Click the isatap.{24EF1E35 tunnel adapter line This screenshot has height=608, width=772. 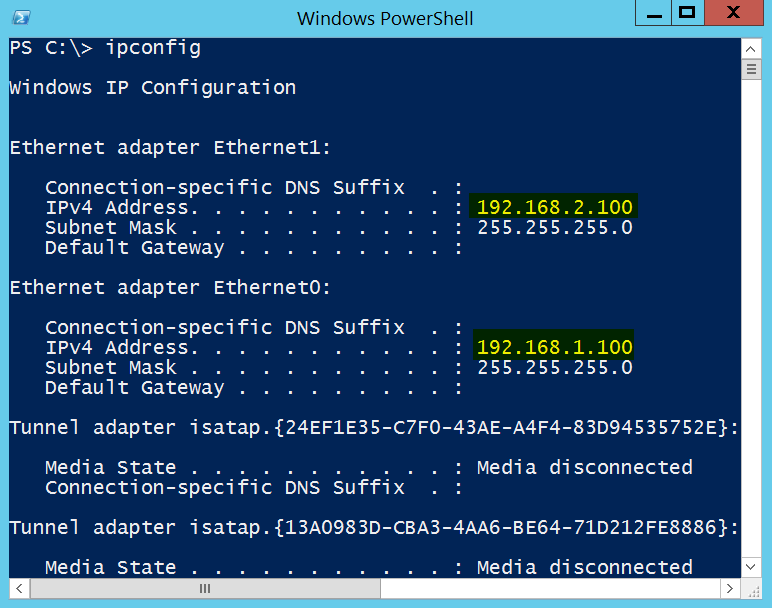pos(374,427)
